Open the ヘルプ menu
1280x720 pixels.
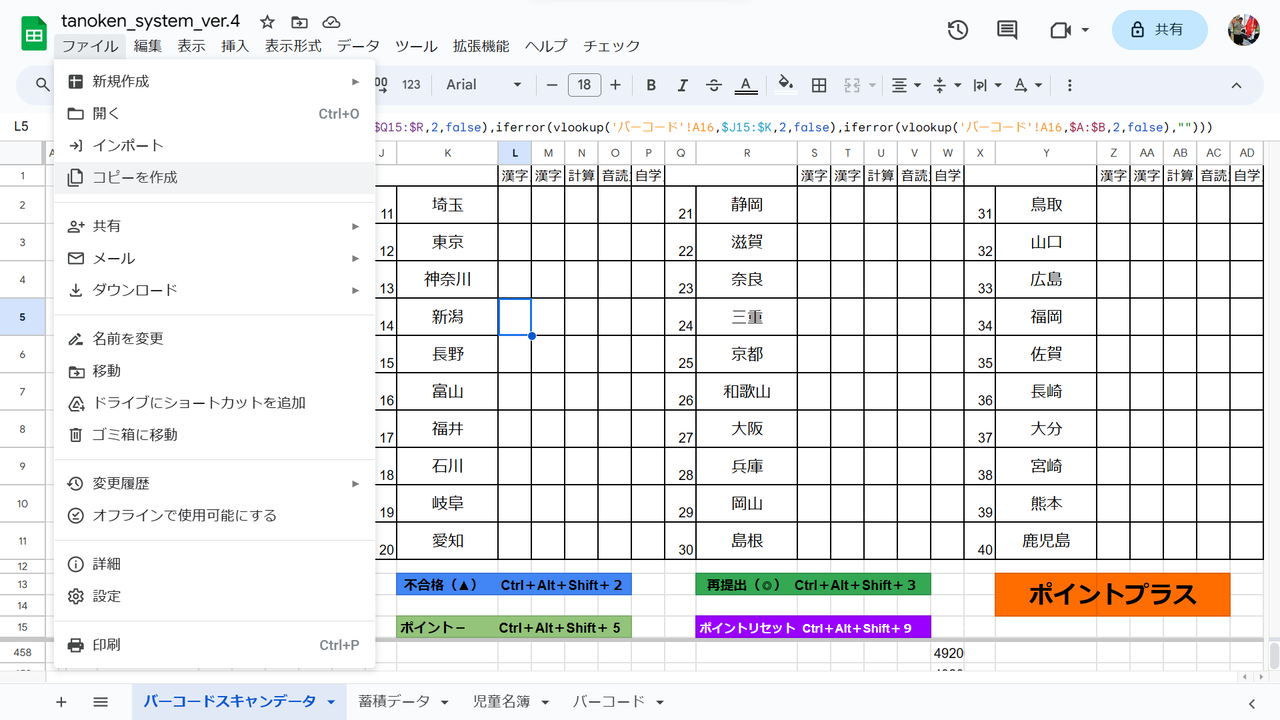click(x=546, y=46)
